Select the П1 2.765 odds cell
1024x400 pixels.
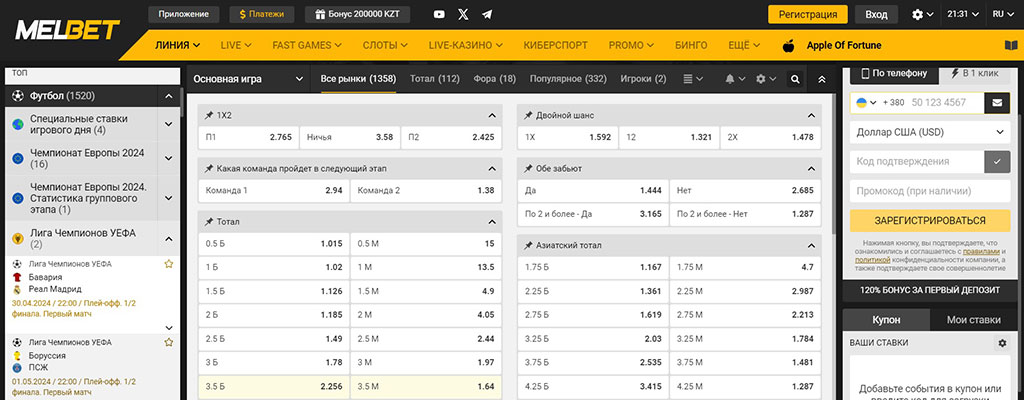248,137
